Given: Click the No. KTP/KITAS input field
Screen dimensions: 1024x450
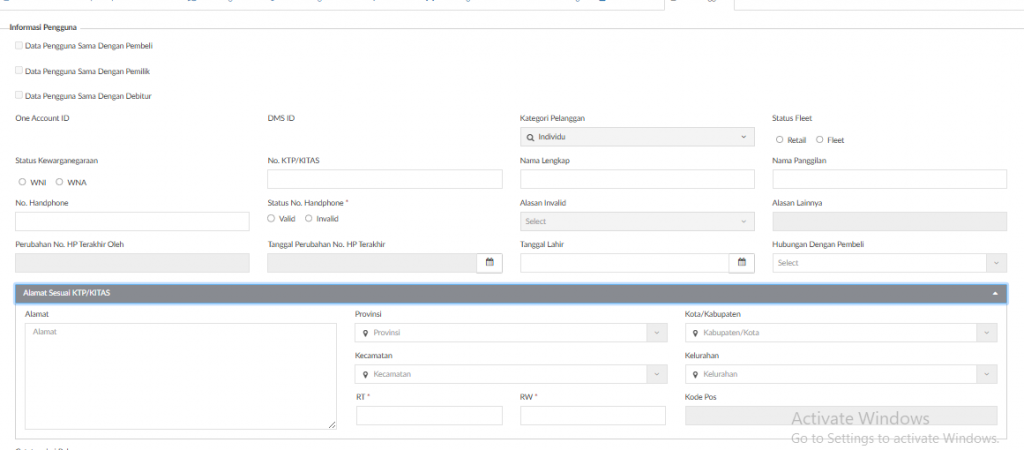Looking at the screenshot, I should [384, 179].
